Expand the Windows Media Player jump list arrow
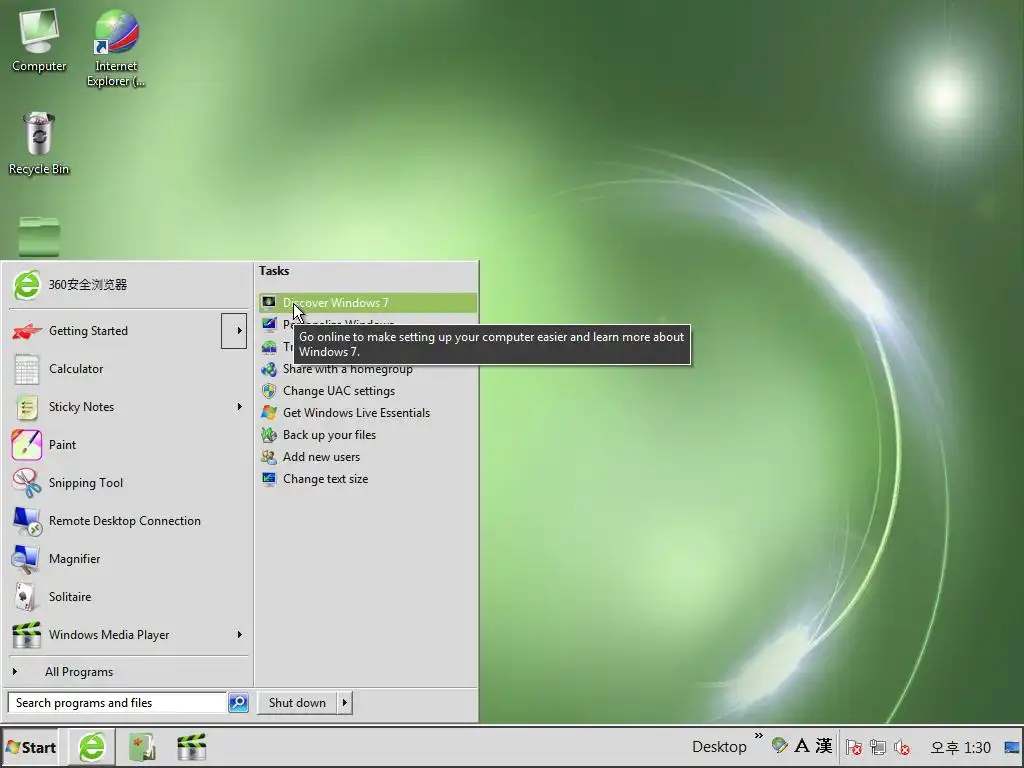The height and width of the screenshot is (768, 1024). (x=239, y=635)
